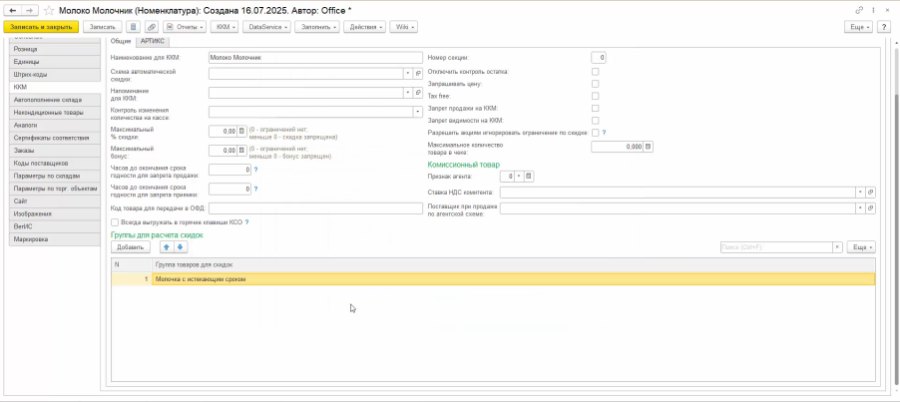
Task: Open the Действия dropdown
Action: tap(364, 27)
